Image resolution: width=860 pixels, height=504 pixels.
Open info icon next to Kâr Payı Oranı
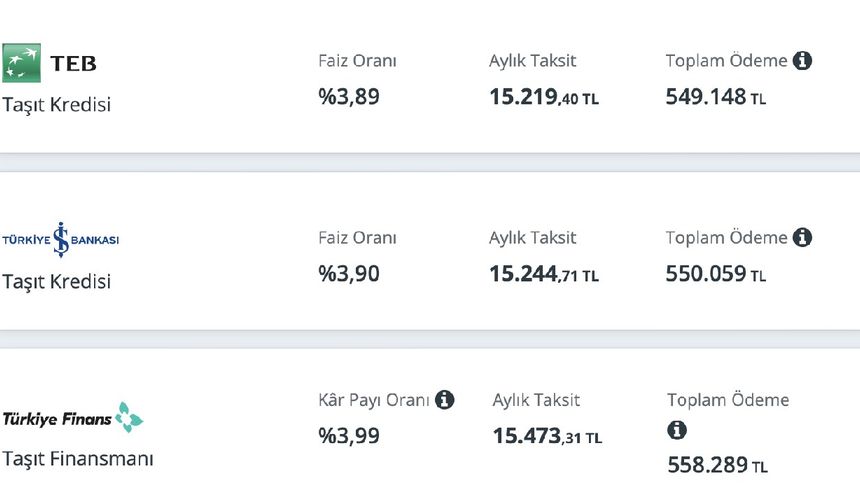click(444, 400)
